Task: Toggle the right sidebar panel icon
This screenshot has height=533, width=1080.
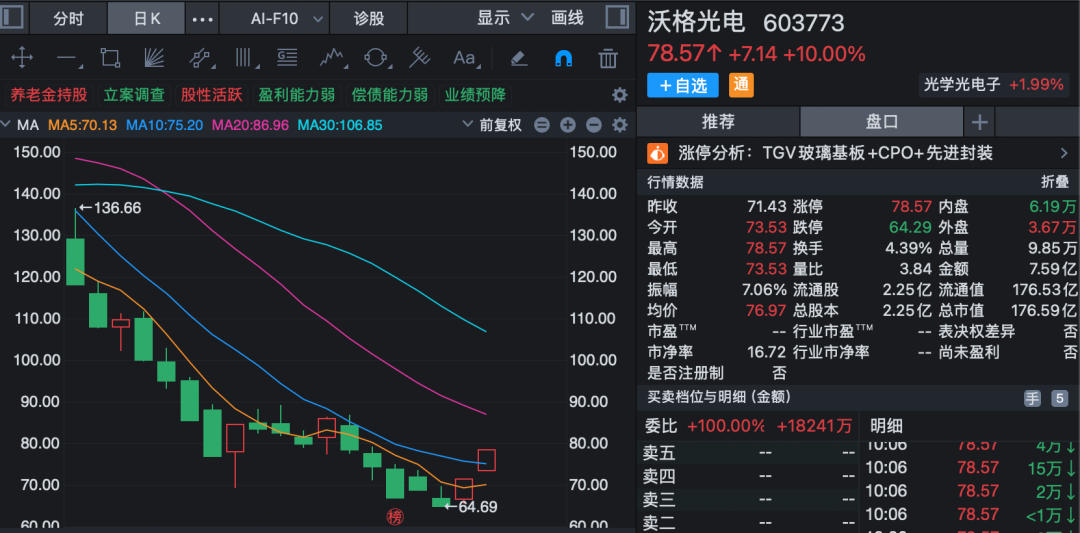Action: point(616,18)
